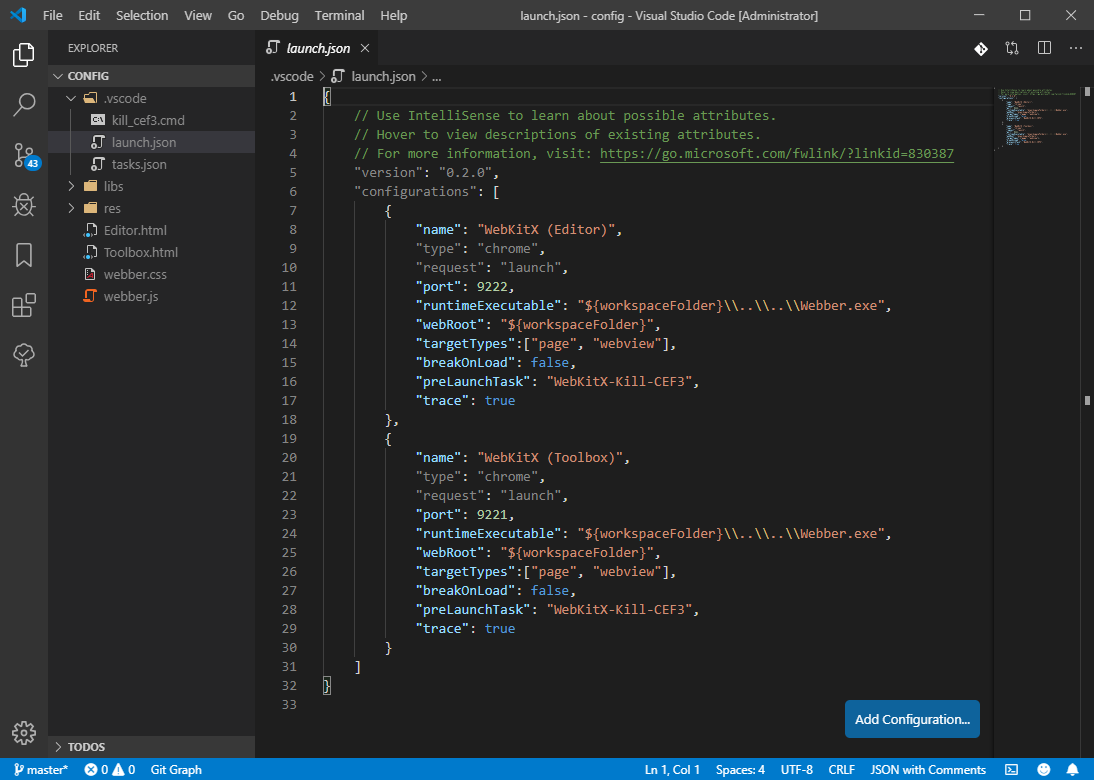Open the Explorer view in activity bar

coord(24,55)
